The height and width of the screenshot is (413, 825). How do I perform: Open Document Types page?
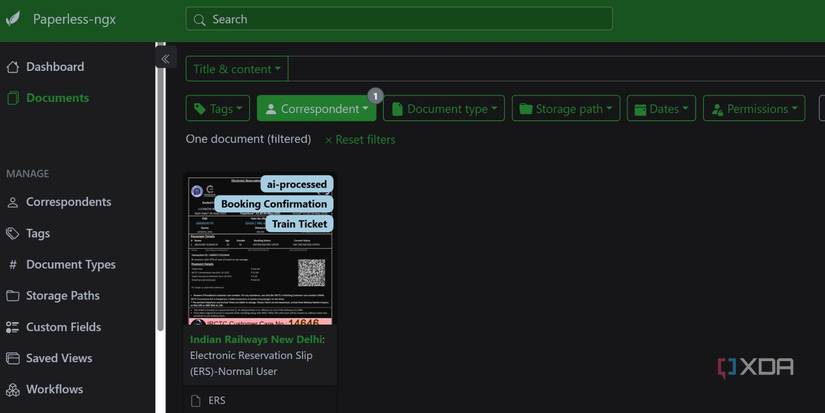pyautogui.click(x=71, y=265)
